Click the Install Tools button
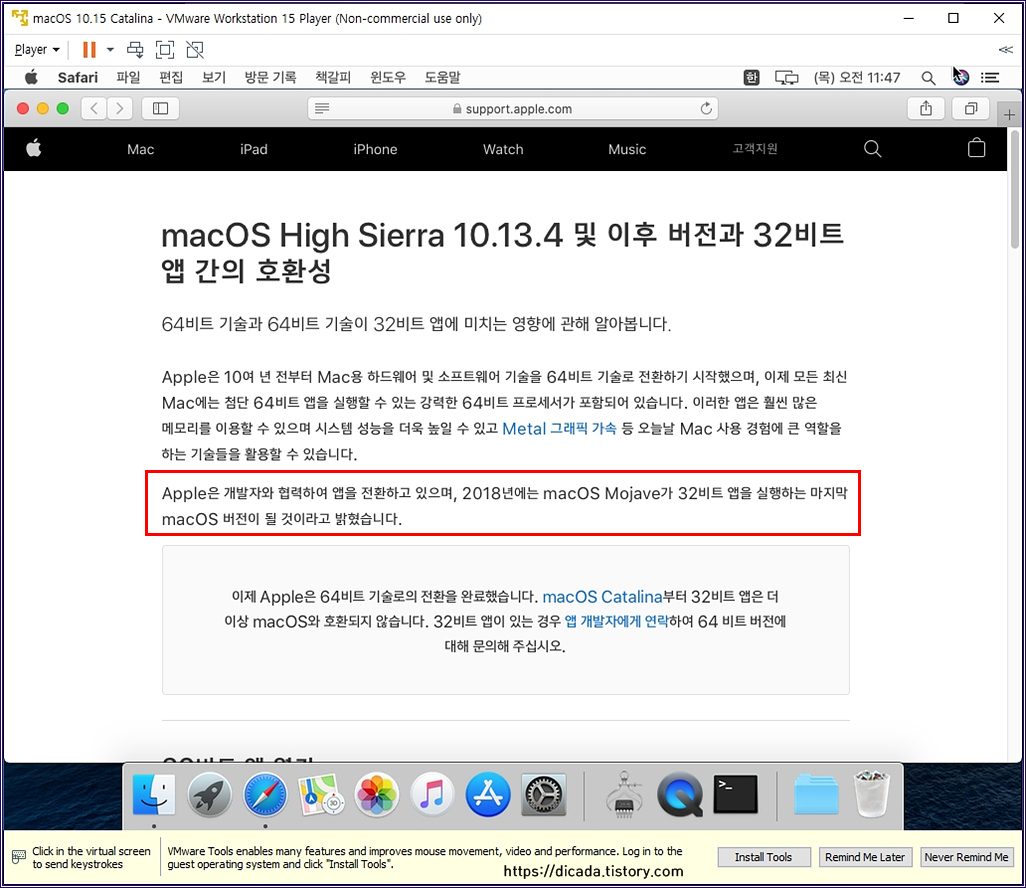Image resolution: width=1026 pixels, height=888 pixels. tap(764, 857)
